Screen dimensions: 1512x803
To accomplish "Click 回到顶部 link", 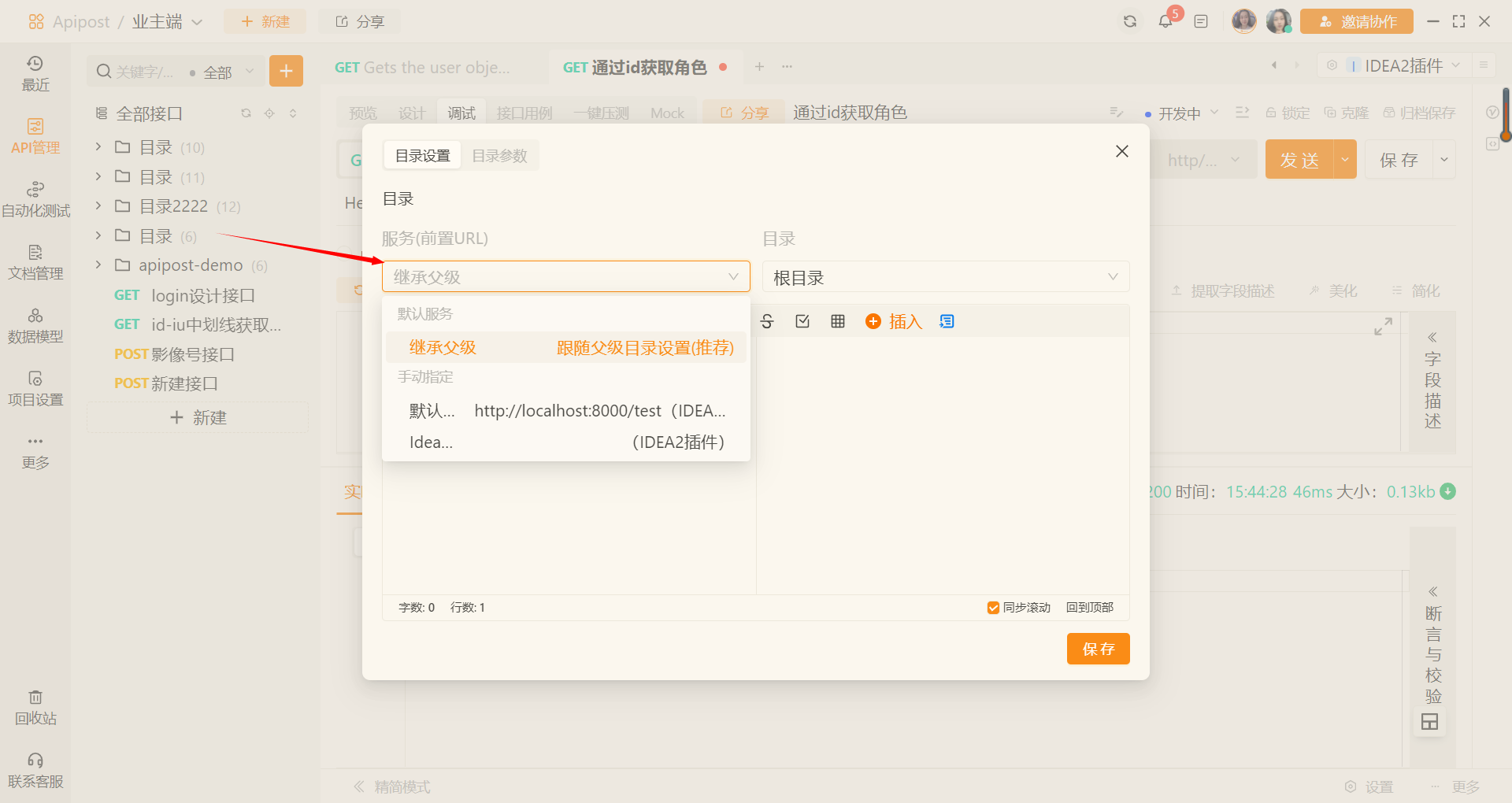I will (1089, 608).
